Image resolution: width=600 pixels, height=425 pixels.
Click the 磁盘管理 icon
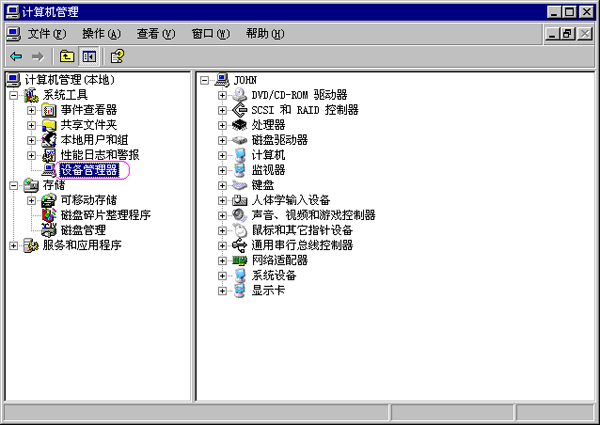(x=49, y=230)
